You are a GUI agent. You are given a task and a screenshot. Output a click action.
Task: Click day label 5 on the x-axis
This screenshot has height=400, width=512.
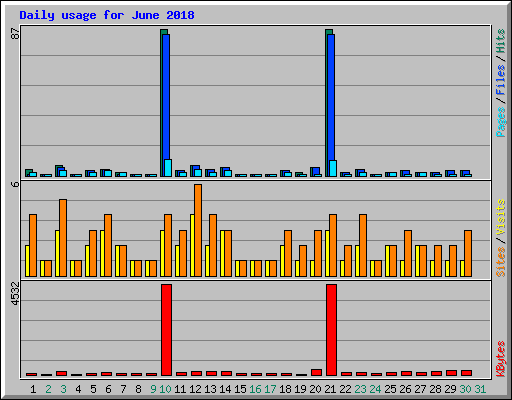click(x=93, y=389)
